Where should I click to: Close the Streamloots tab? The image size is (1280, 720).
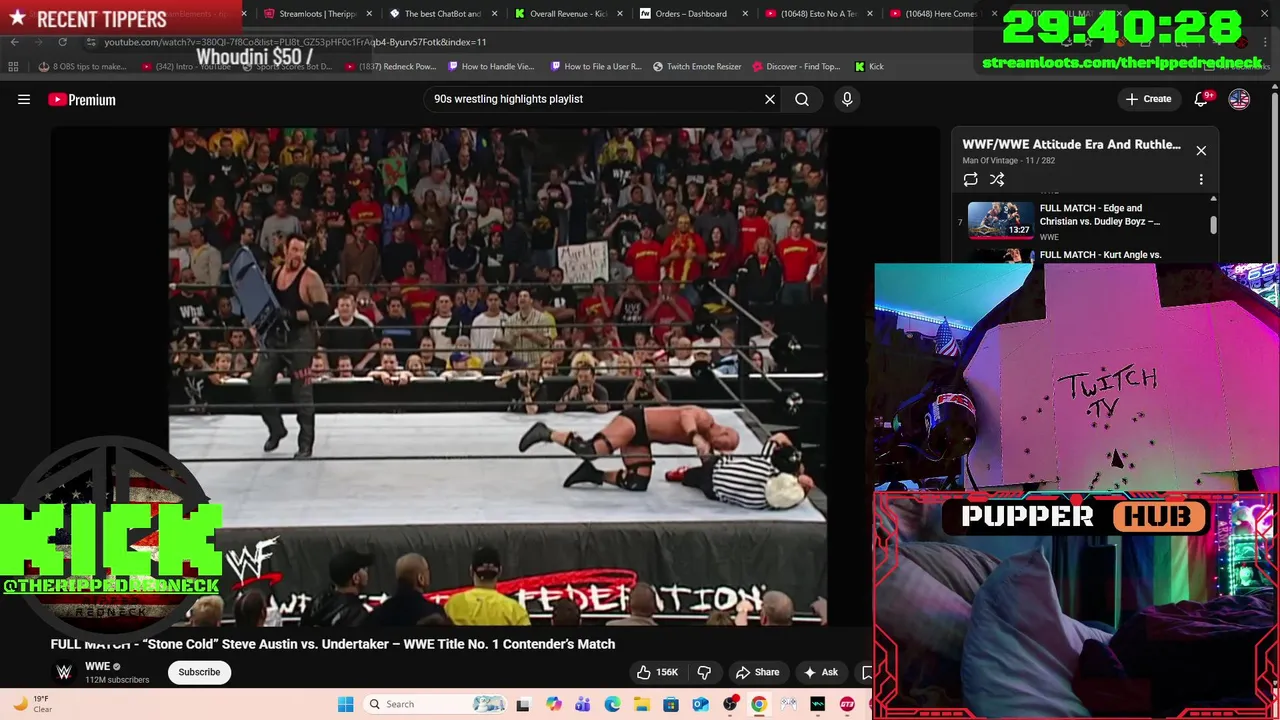(370, 14)
